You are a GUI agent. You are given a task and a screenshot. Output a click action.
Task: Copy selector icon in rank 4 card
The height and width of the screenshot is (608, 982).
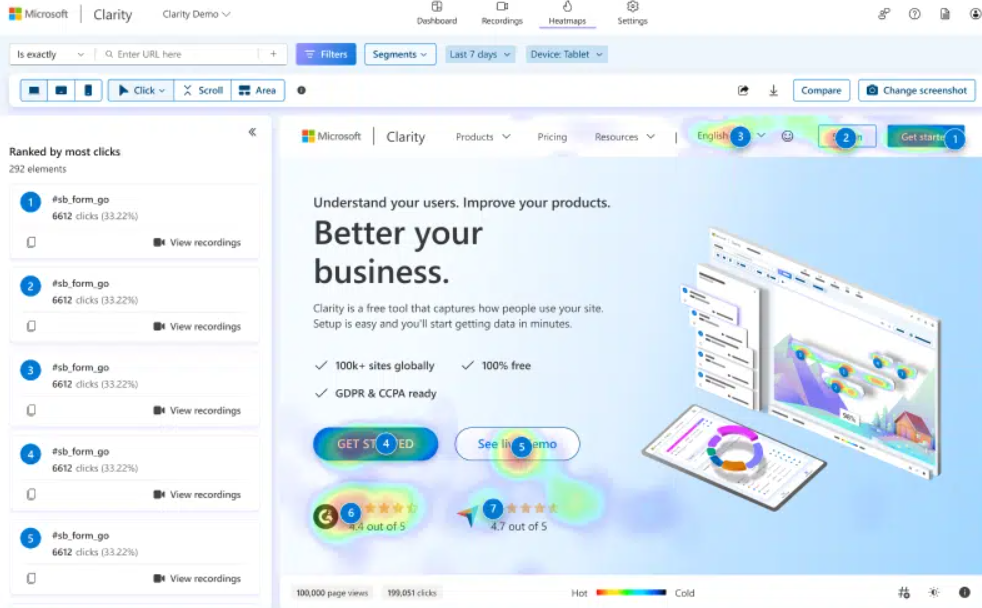click(x=31, y=495)
